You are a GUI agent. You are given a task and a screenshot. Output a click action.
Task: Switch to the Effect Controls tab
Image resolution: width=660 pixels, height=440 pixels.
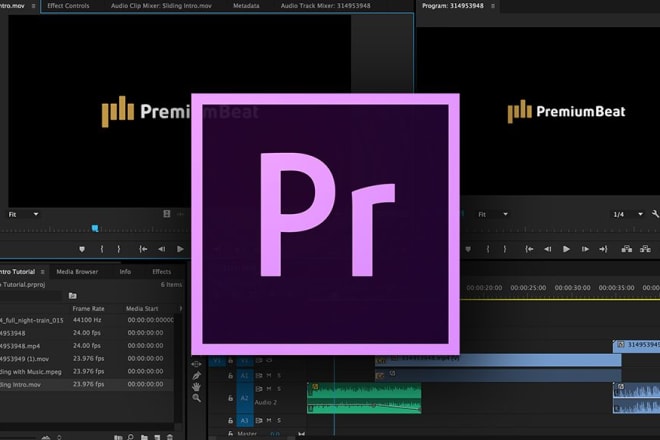point(68,6)
